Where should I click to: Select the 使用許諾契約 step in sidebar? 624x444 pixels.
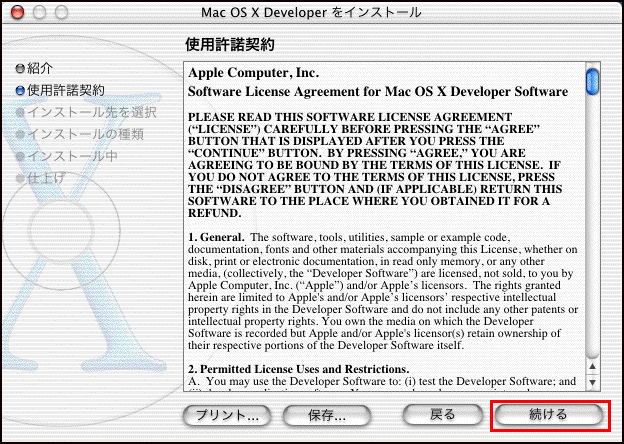(60, 91)
